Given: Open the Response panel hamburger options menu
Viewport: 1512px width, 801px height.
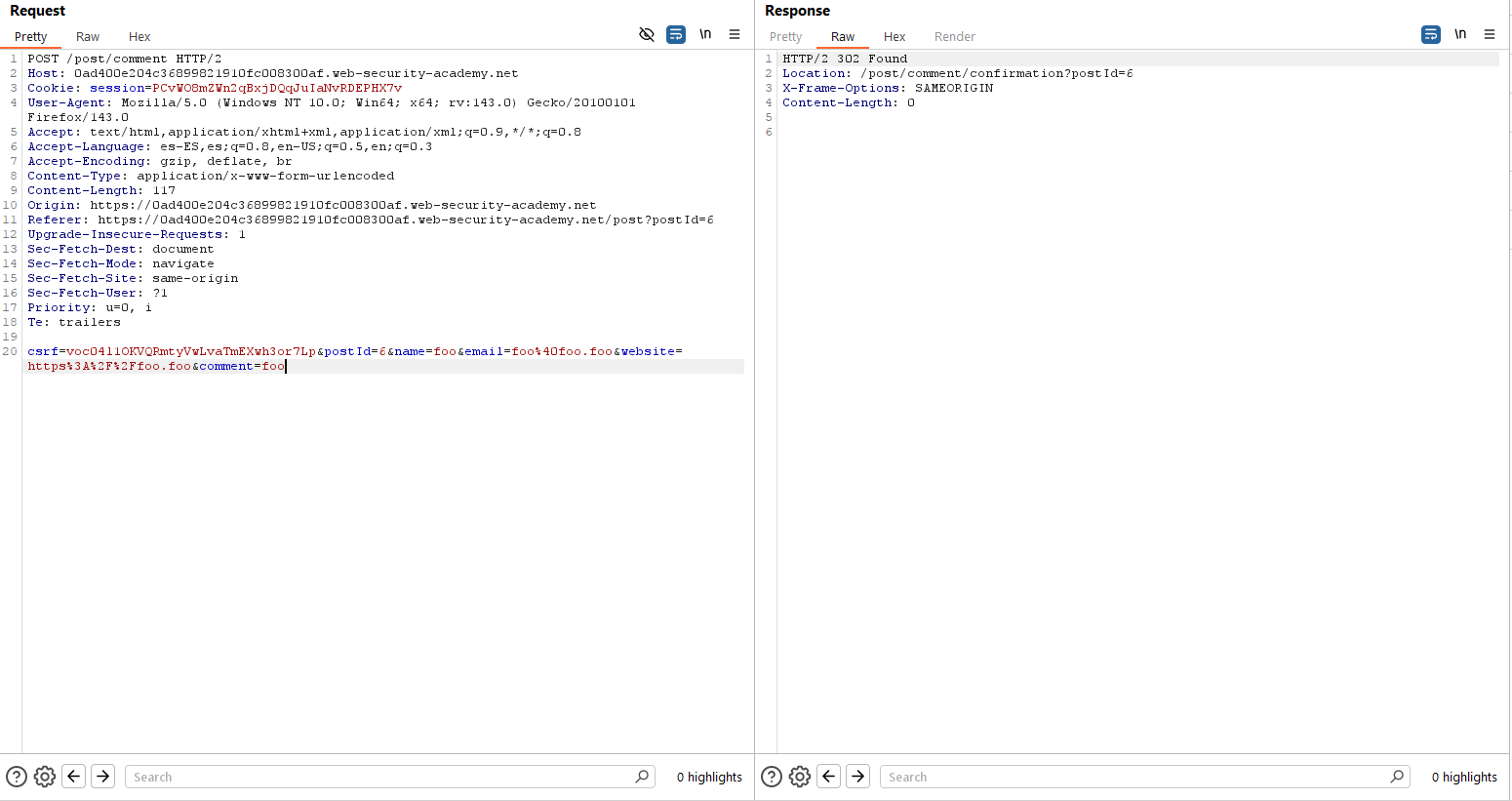Looking at the screenshot, I should [x=1490, y=35].
